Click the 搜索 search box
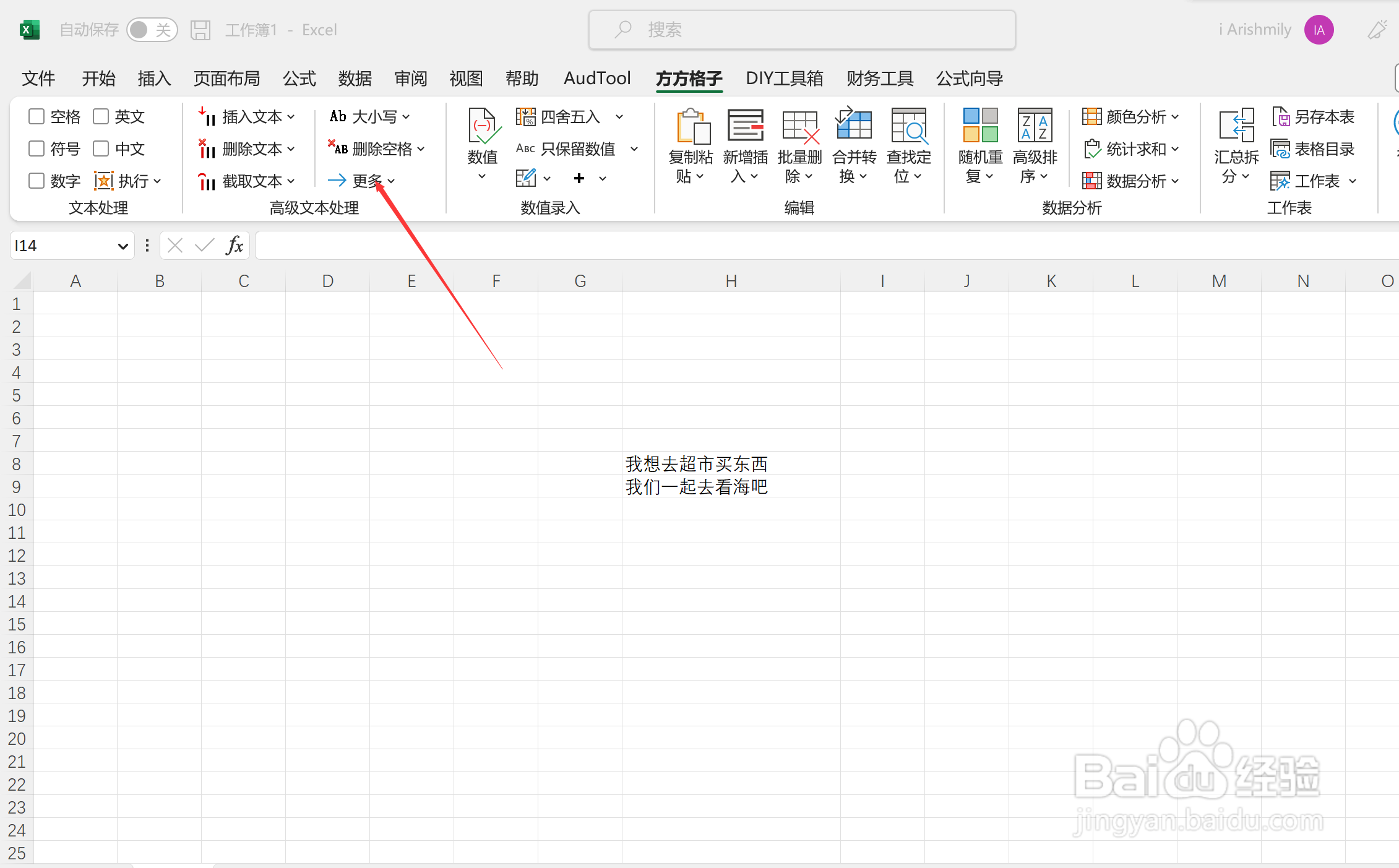 tap(802, 30)
